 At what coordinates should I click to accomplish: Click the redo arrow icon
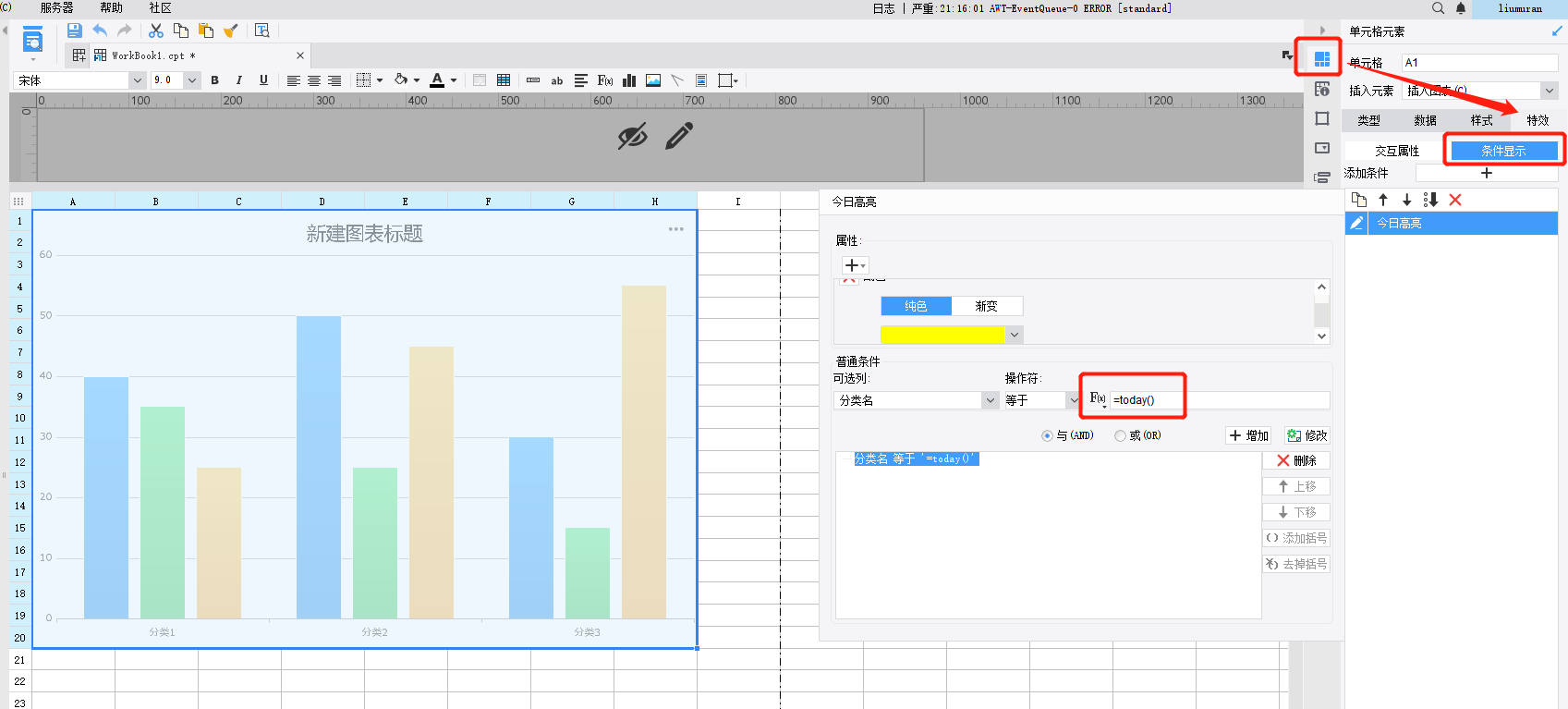(124, 31)
